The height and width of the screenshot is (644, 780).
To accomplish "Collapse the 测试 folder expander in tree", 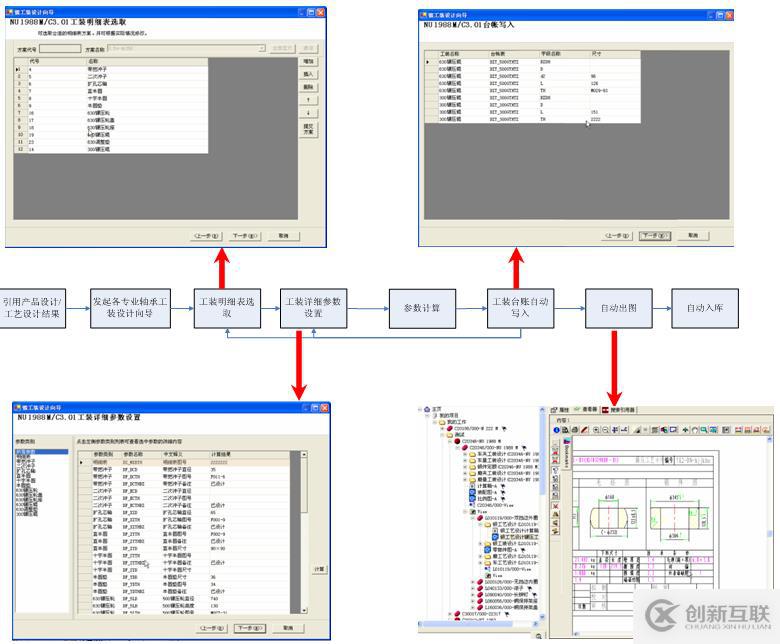I will click(x=442, y=435).
